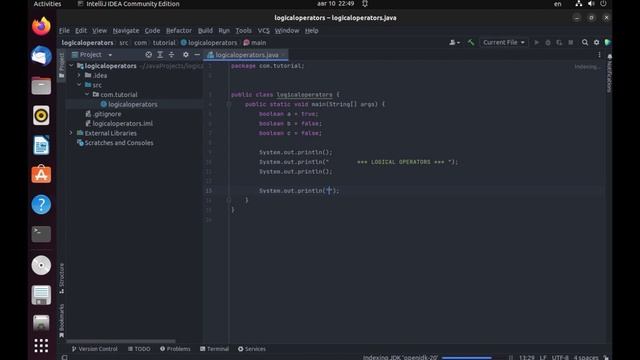Screen dimensions: 640x360
Task: Expand External Libraries node
Action: coord(71,133)
